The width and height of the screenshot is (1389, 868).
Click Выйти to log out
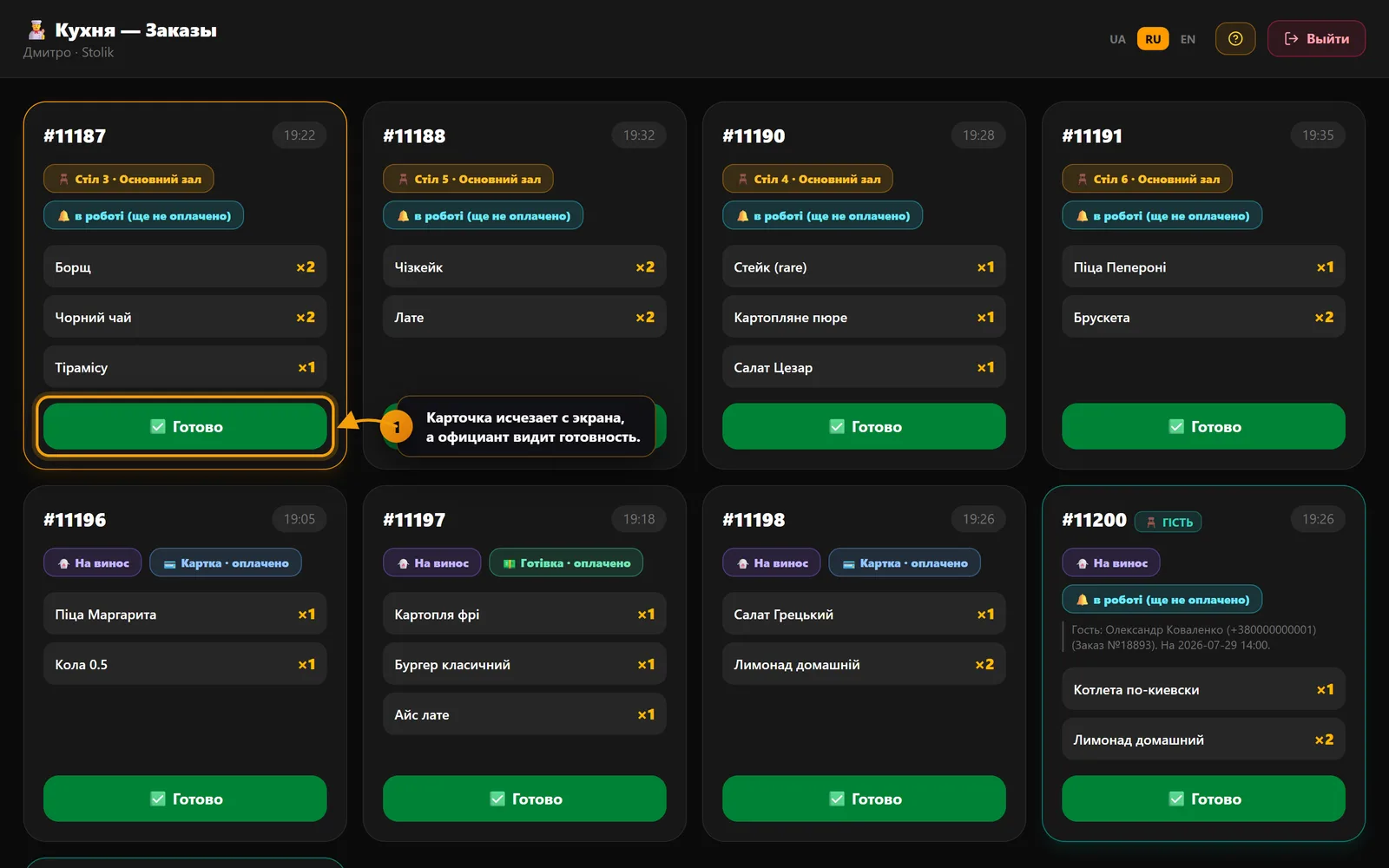point(1316,38)
